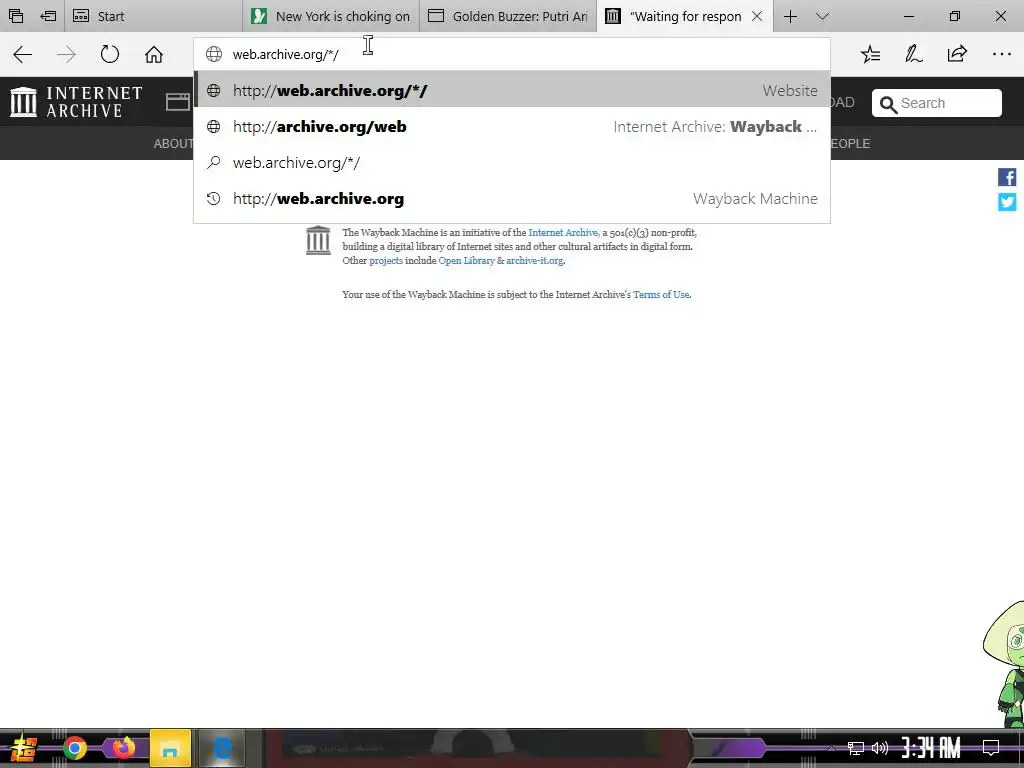1024x768 pixels.
Task: Open the favorites hub star icon
Action: [871, 54]
